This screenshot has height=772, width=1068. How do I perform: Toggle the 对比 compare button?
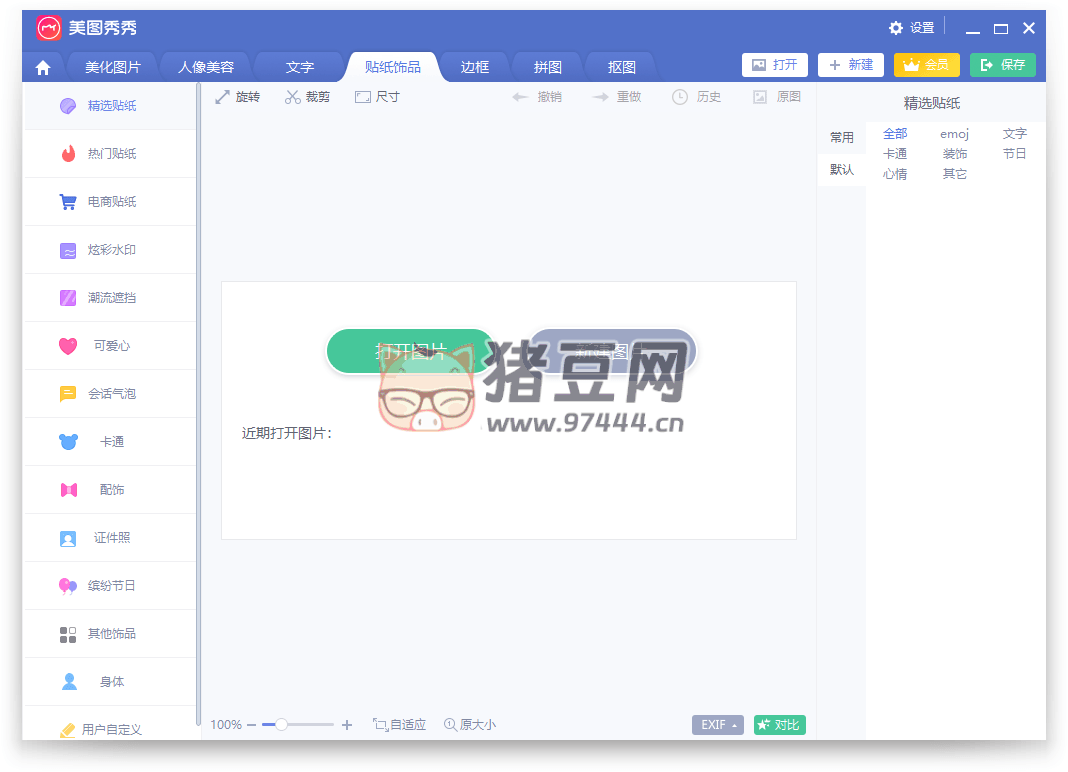[780, 725]
